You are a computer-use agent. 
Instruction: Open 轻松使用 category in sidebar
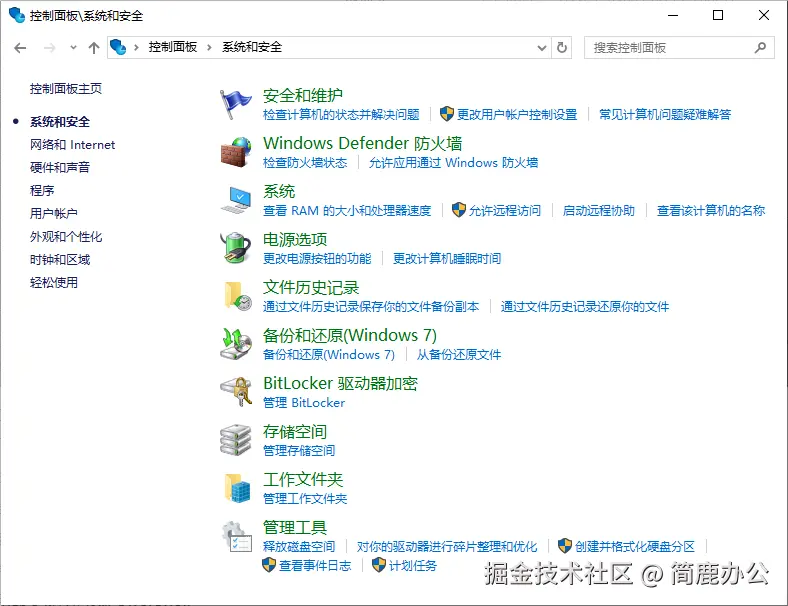[x=53, y=282]
